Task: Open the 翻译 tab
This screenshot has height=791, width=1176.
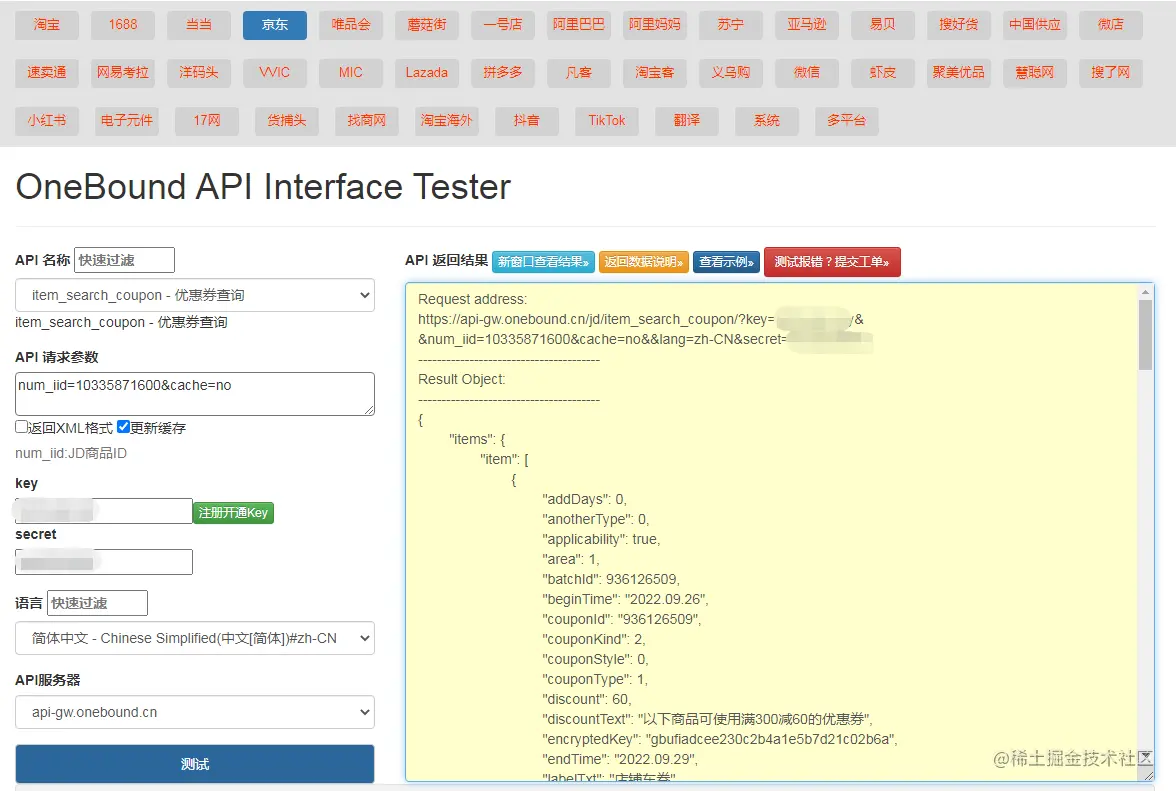Action: click(687, 121)
